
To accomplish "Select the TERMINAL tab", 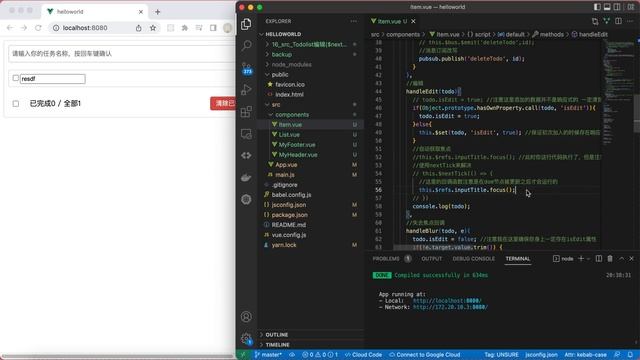I will click(518, 258).
